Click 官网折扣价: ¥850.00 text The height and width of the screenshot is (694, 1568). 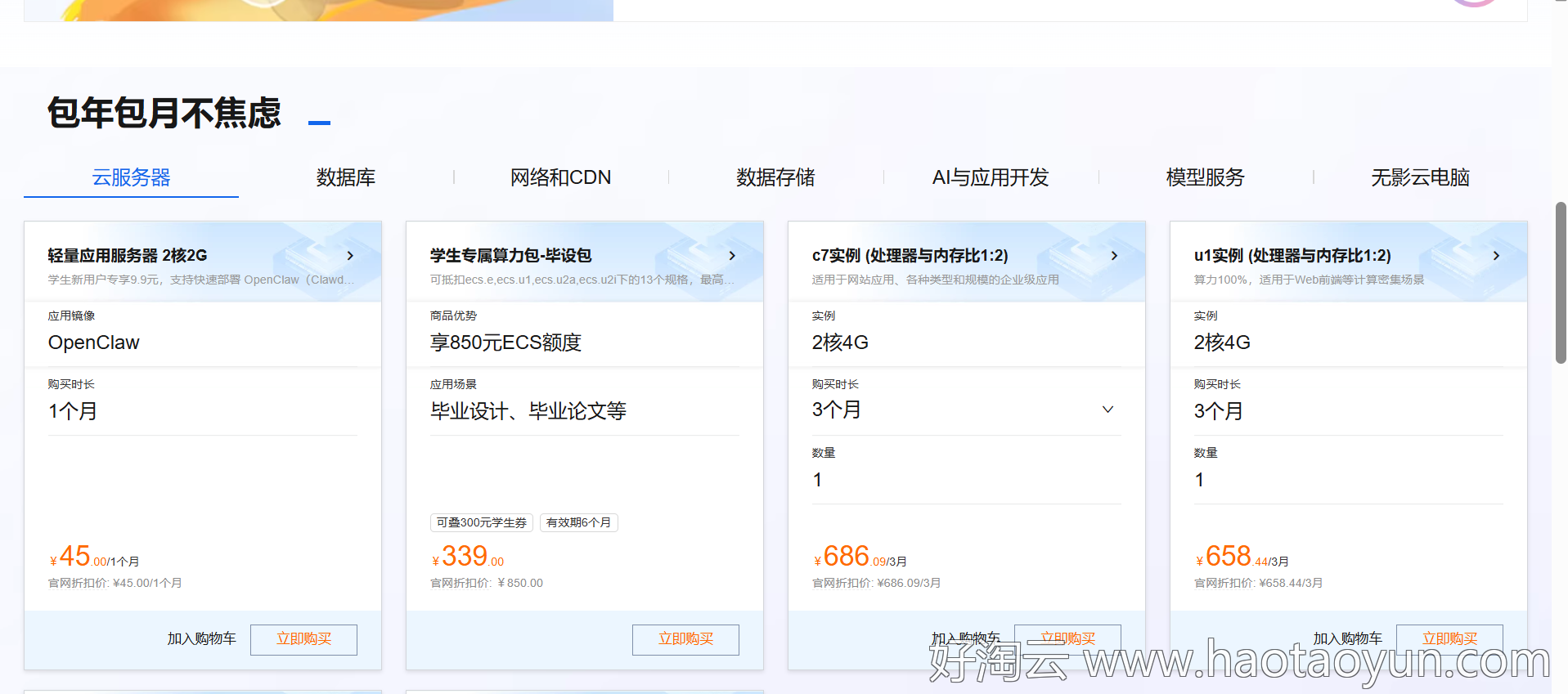[x=487, y=583]
